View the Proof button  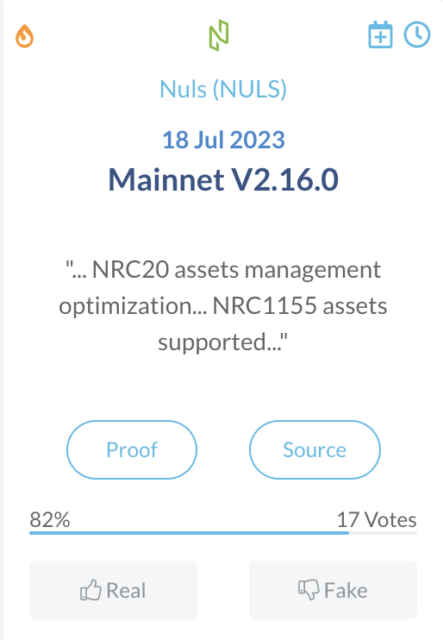(x=132, y=450)
